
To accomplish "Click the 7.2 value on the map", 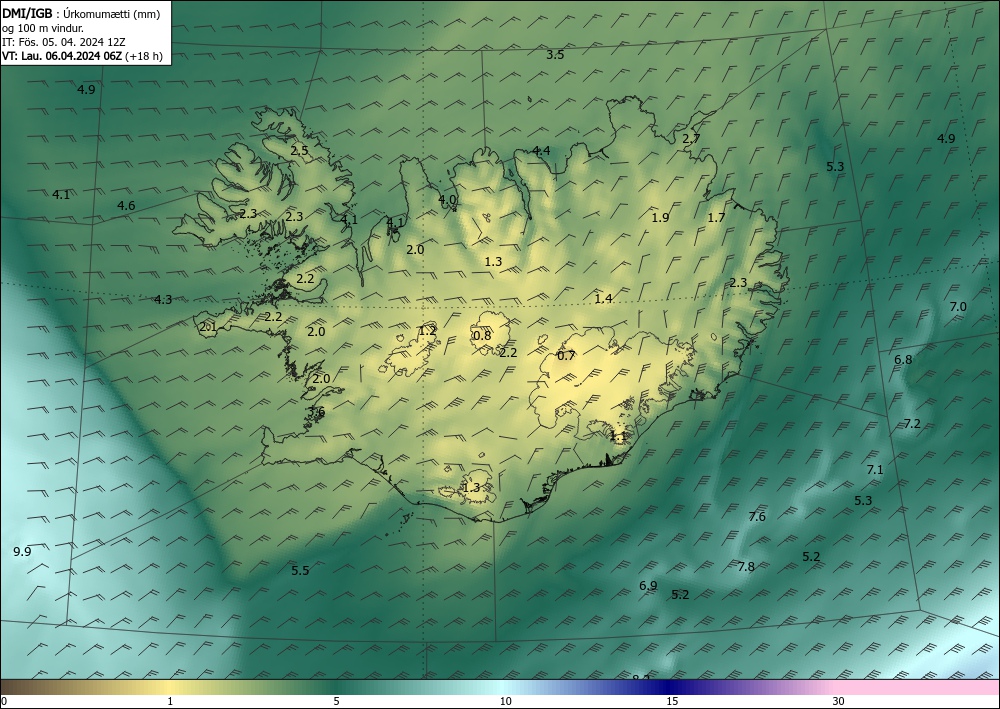I will point(912,423).
